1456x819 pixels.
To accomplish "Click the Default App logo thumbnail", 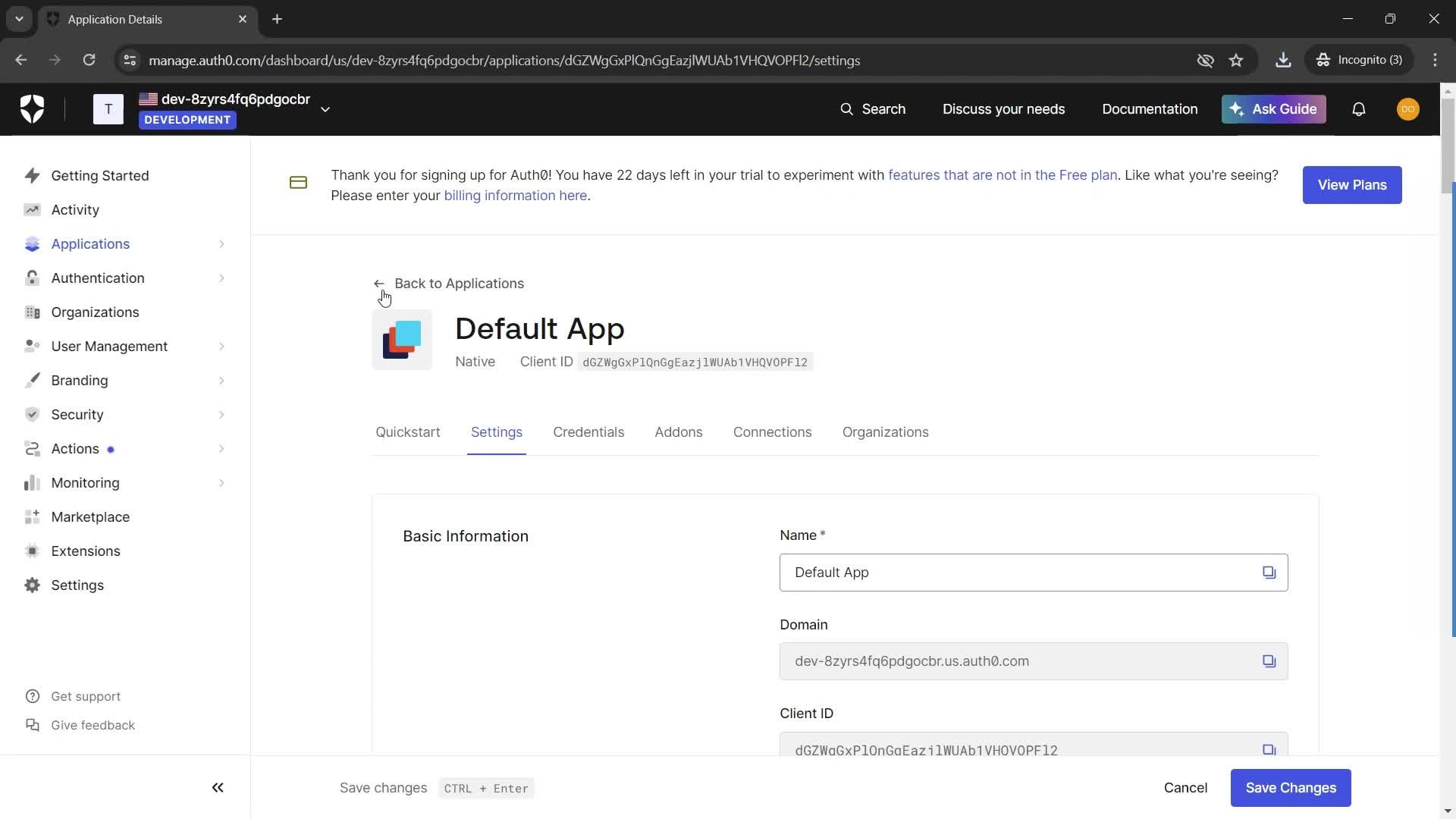I will (402, 340).
